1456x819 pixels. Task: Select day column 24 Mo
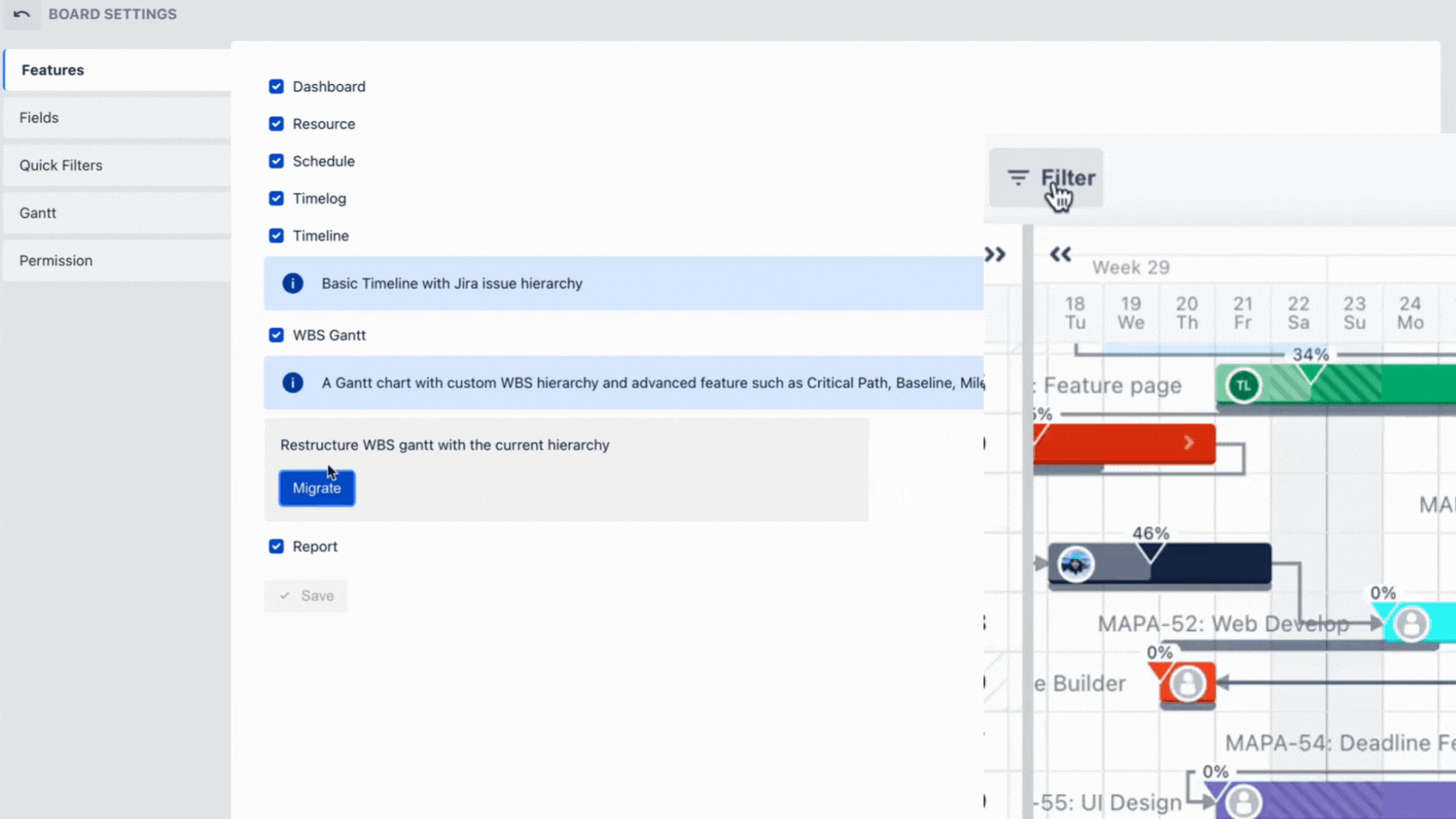(1410, 313)
